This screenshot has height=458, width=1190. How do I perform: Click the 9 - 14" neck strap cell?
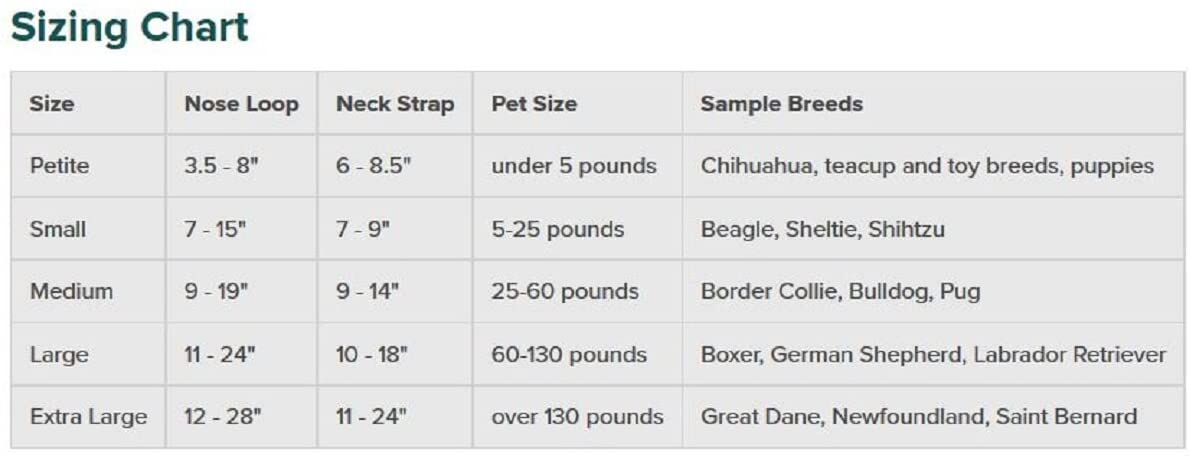click(367, 292)
